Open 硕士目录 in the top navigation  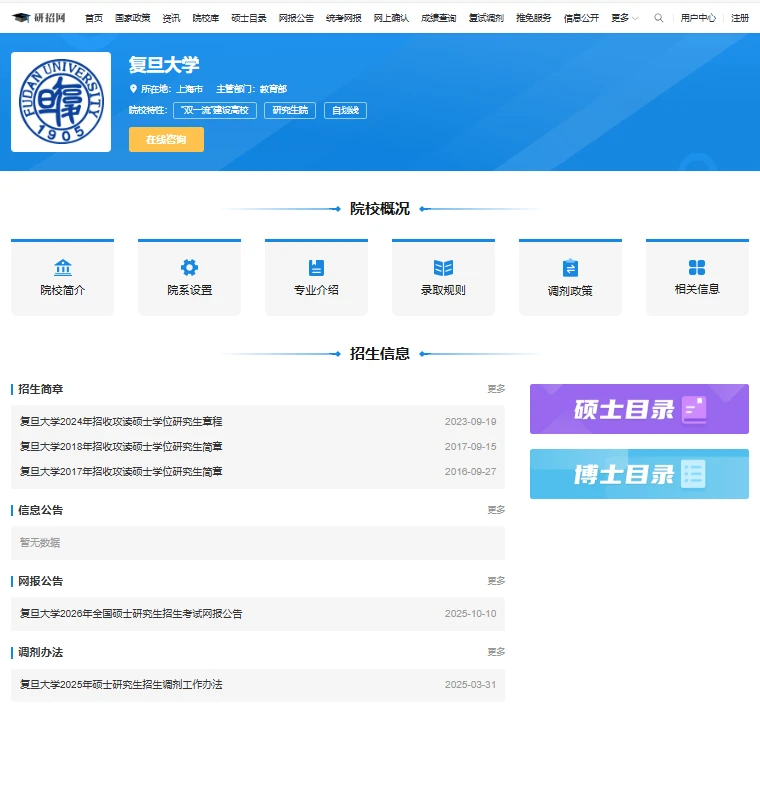[249, 18]
